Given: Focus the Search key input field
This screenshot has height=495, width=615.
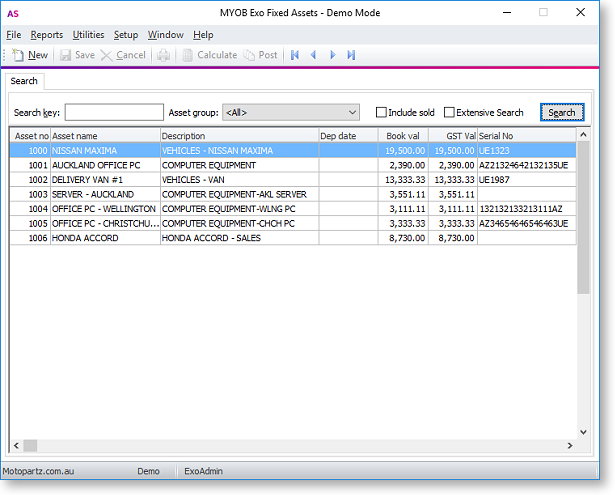Looking at the screenshot, I should pyautogui.click(x=114, y=113).
